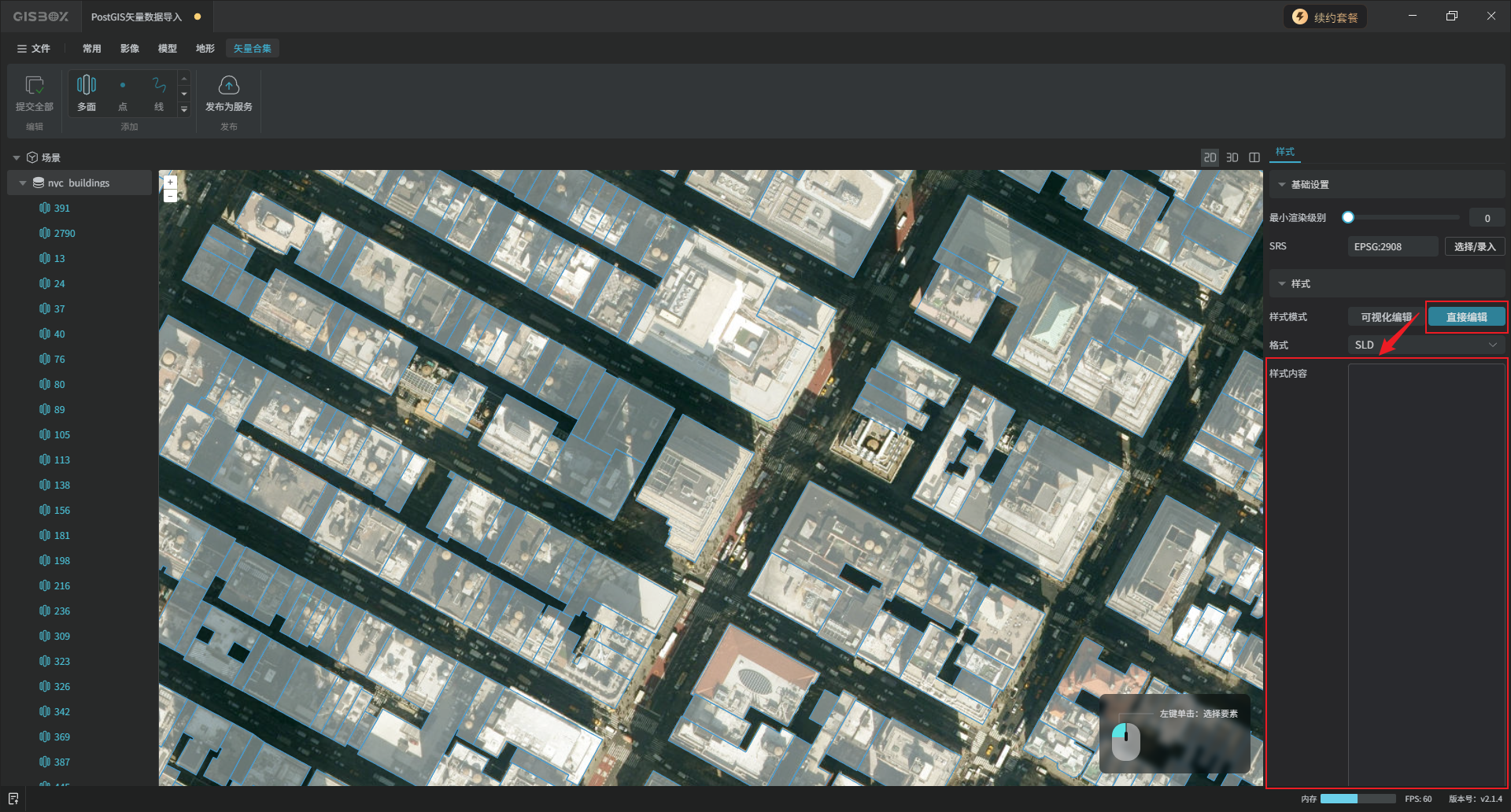
Task: Toggle the split-screen view mode
Action: pyautogui.click(x=1254, y=157)
